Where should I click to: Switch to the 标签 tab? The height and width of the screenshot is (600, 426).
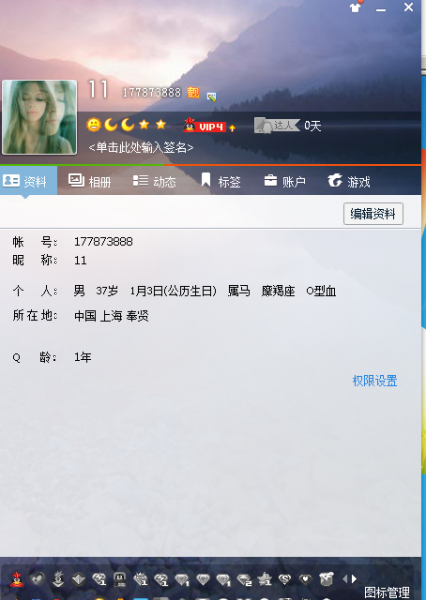(x=221, y=181)
